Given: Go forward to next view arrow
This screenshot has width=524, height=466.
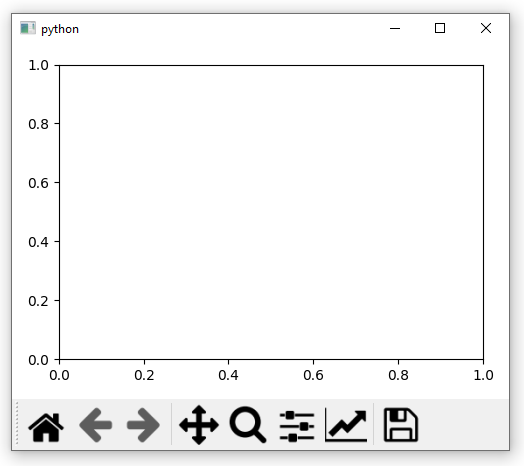Looking at the screenshot, I should 143,425.
